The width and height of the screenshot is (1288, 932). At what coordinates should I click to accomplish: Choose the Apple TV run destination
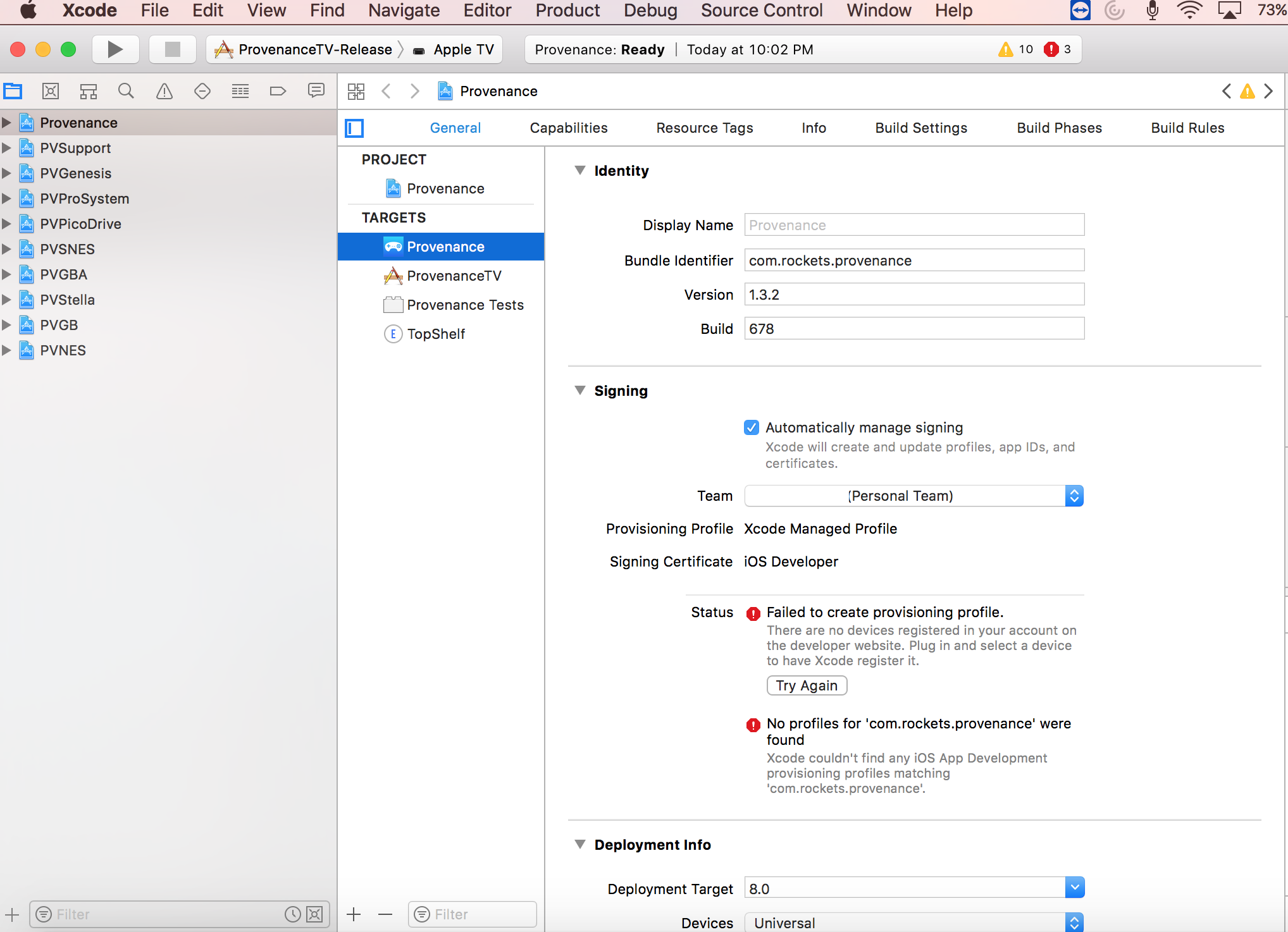point(453,49)
